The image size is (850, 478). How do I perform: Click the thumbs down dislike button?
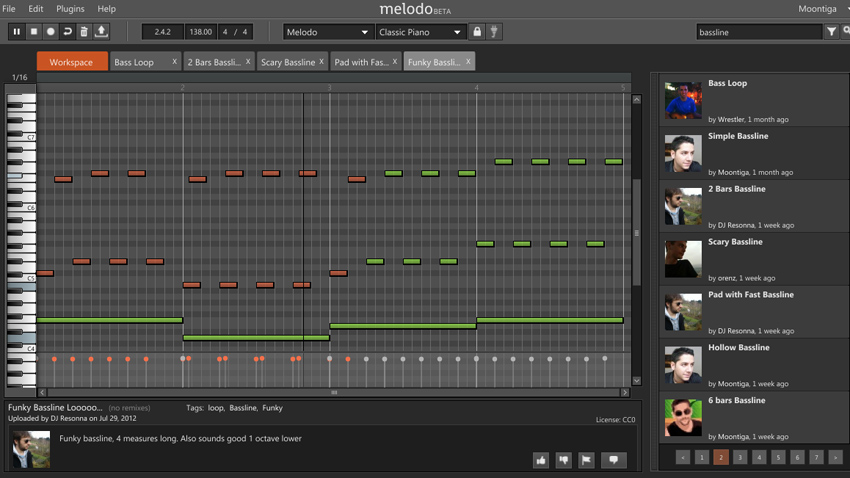564,460
